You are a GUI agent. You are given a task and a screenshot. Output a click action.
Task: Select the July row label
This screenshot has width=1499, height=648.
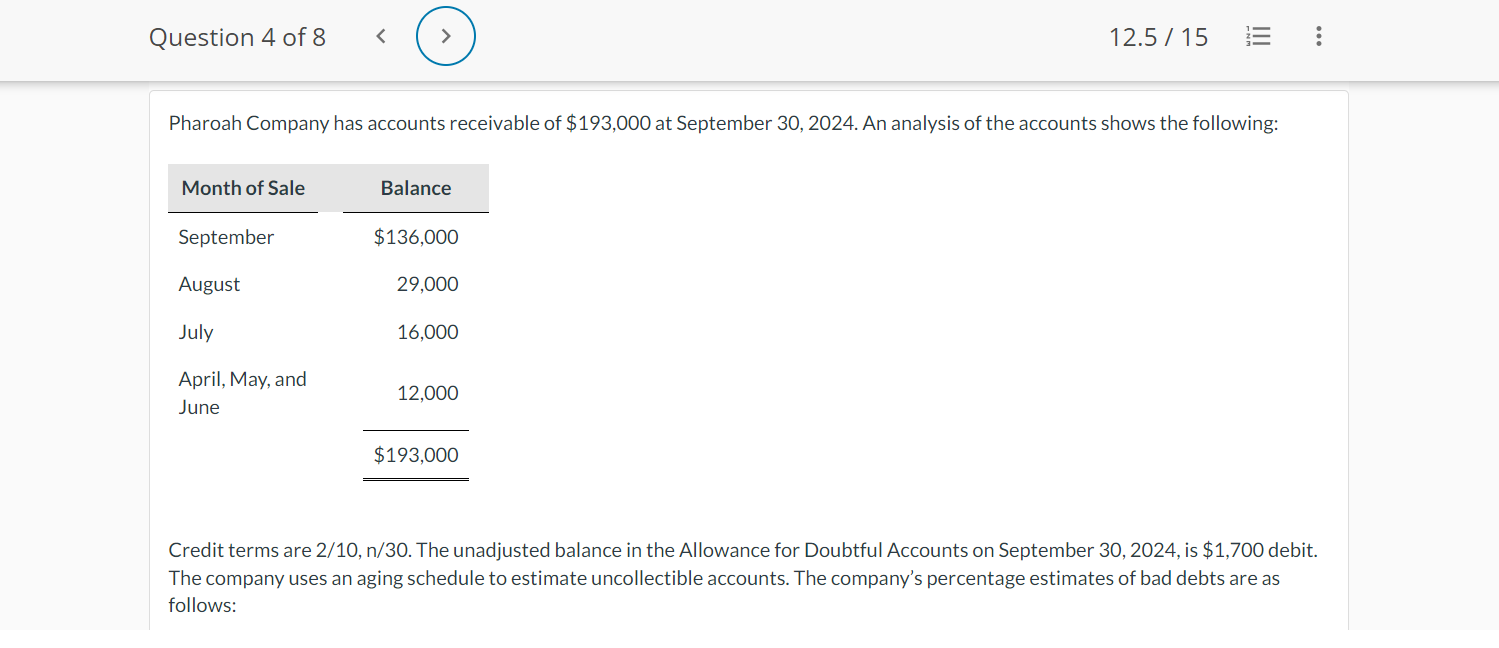[x=196, y=332]
